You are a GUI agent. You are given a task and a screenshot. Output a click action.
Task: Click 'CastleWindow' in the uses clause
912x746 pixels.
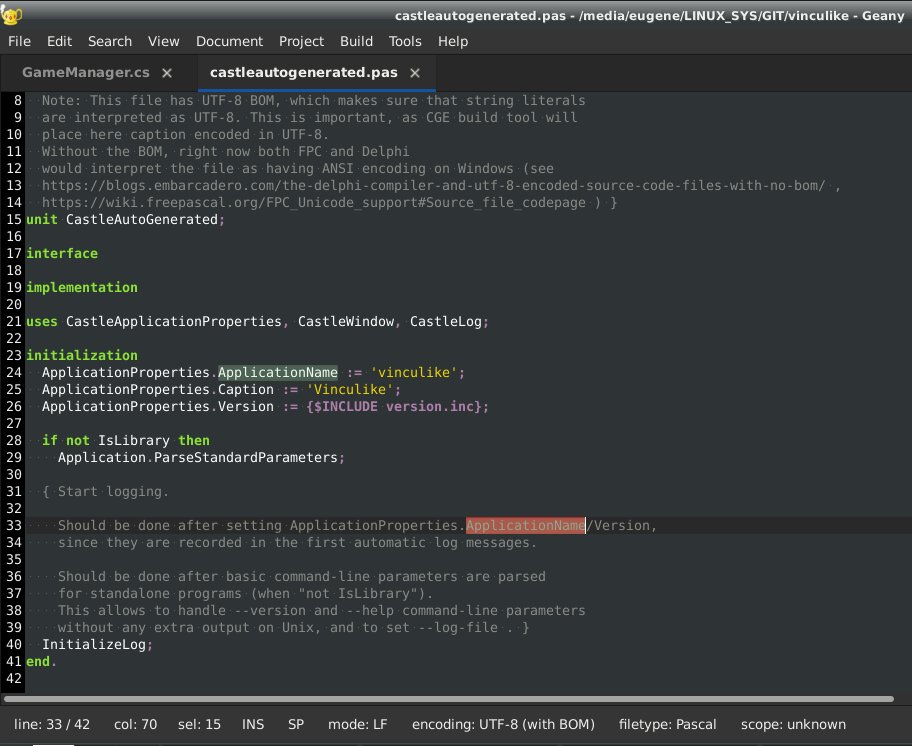[x=346, y=322]
